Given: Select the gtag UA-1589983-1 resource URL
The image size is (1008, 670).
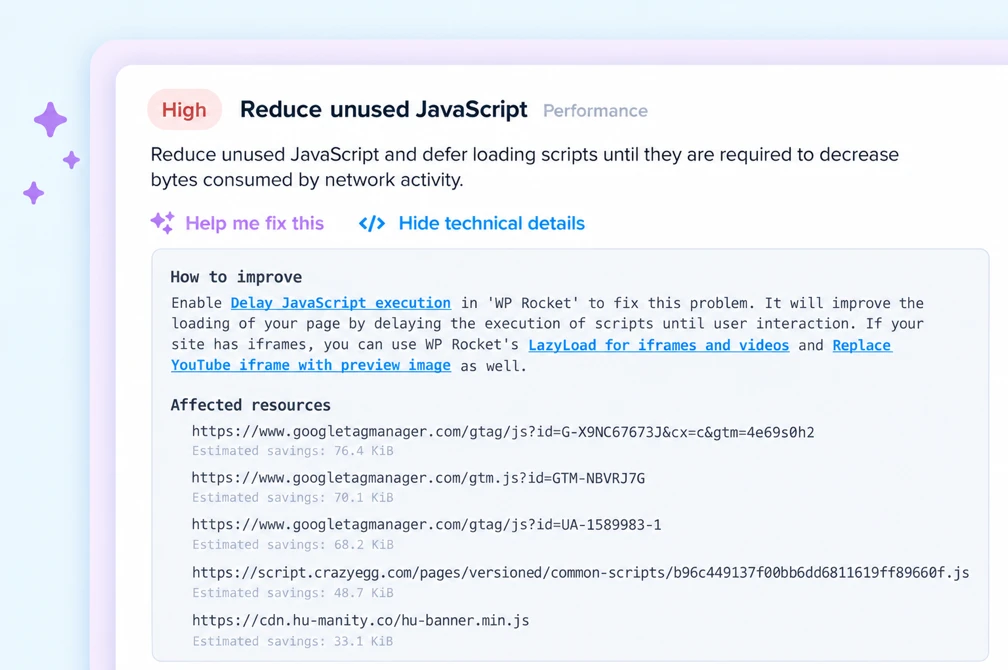Looking at the screenshot, I should [426, 525].
